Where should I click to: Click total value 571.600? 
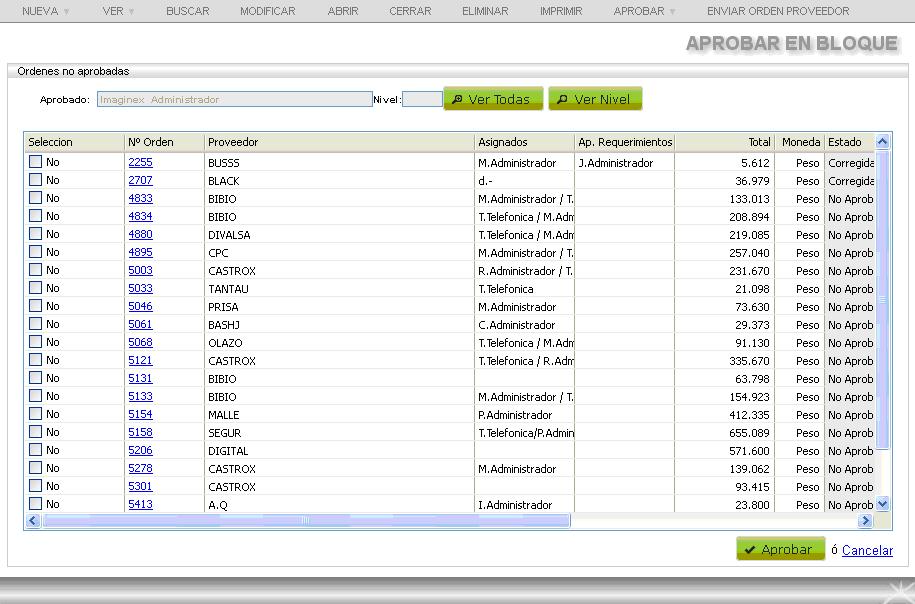click(749, 451)
